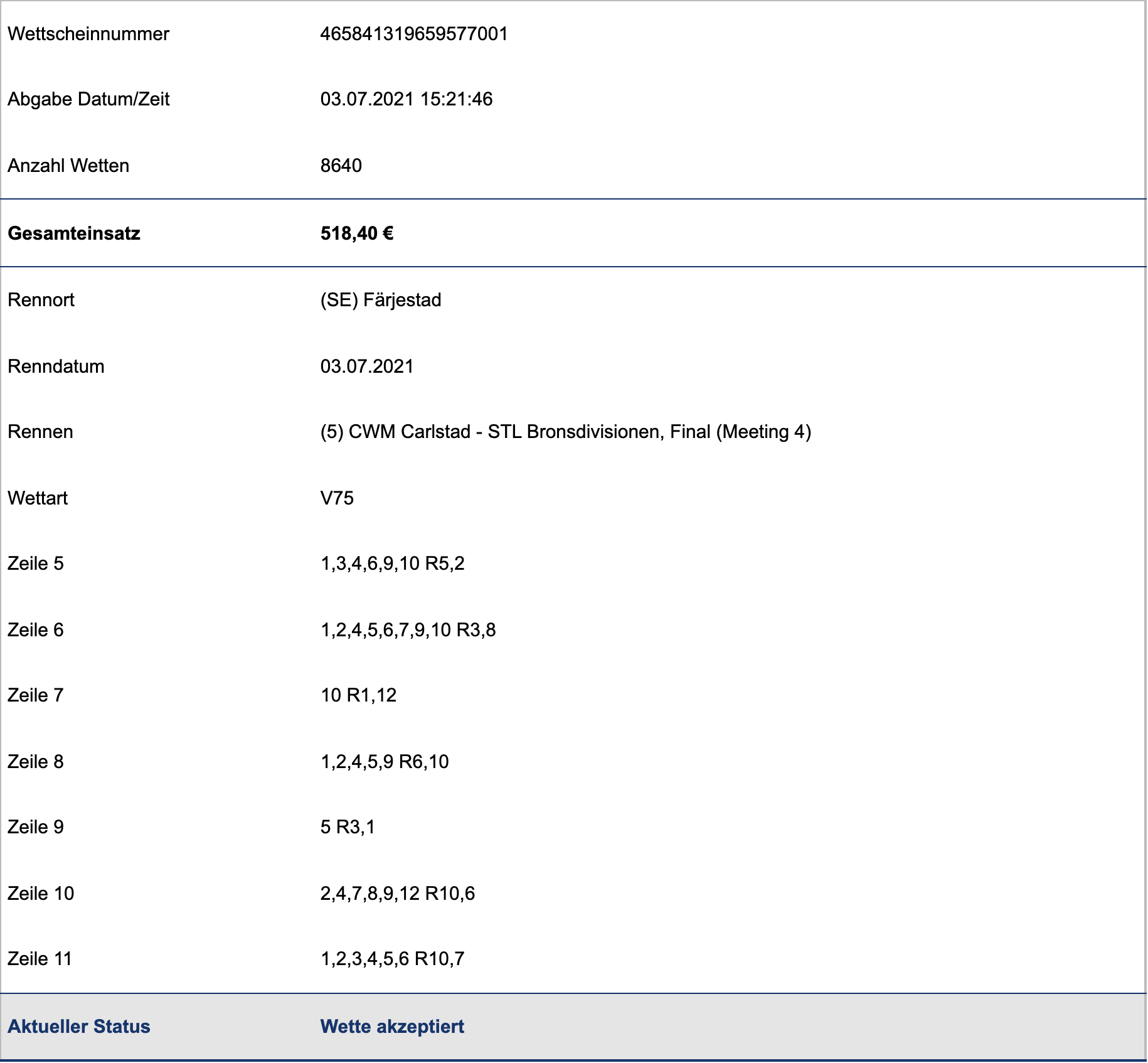Image resolution: width=1148 pixels, height=1063 pixels.
Task: Select Zeile 11 picks 1,2,3,4,5,6 R10,7
Action: pyautogui.click(x=393, y=959)
